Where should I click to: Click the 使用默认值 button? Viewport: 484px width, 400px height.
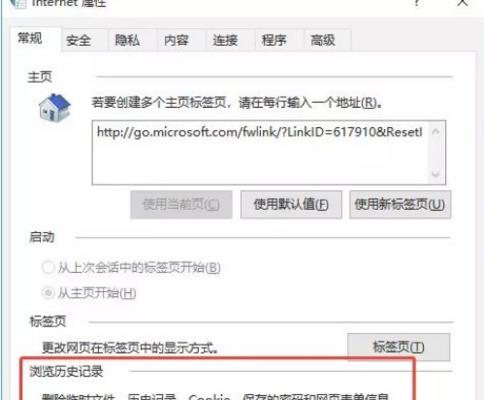(291, 204)
